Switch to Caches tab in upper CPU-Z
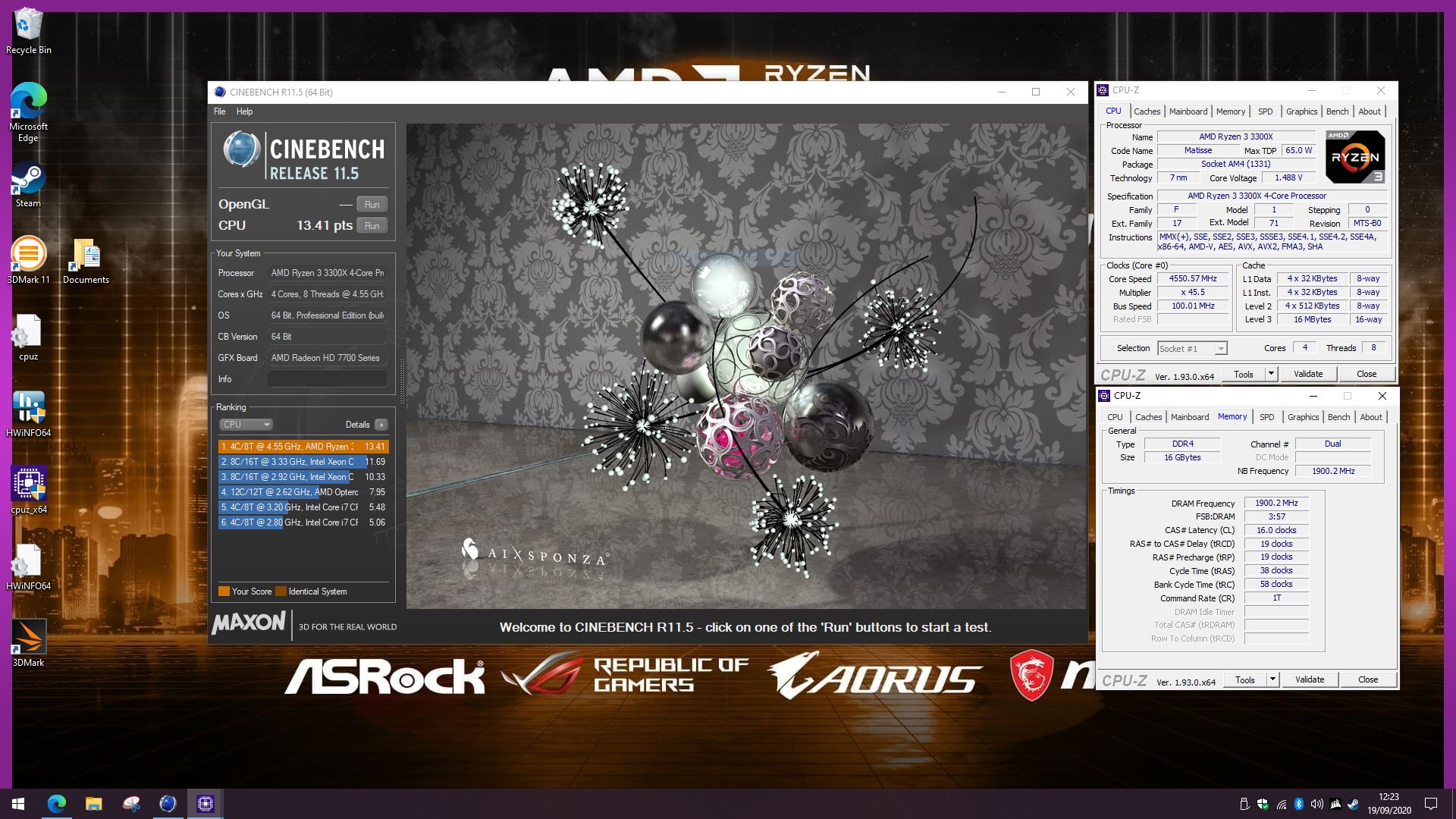Screen dimensions: 1456x819 pos(1147,111)
